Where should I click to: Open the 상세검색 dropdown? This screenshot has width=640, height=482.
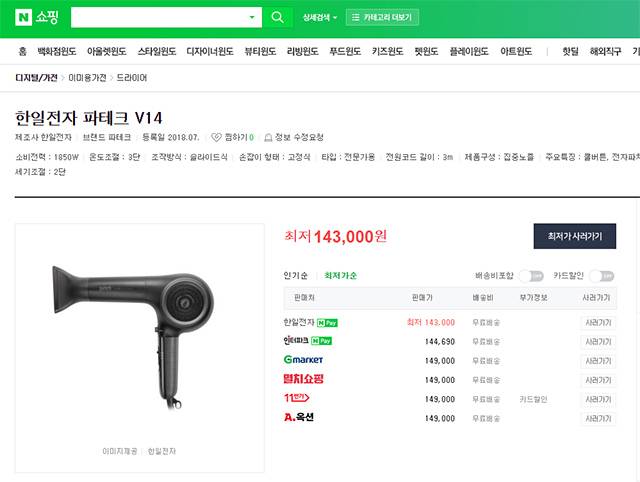click(320, 18)
